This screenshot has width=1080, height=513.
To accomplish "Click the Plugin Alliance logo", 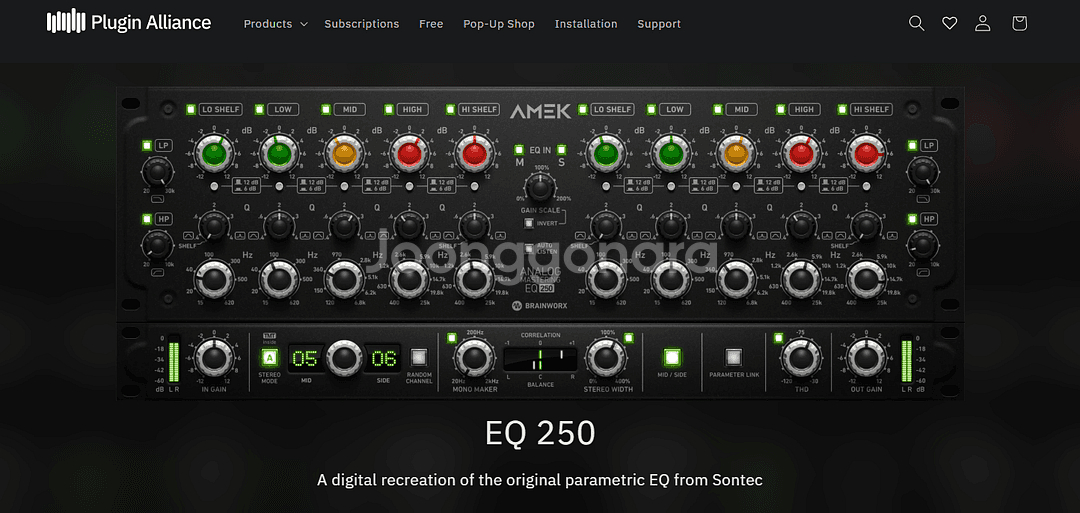I will [129, 22].
